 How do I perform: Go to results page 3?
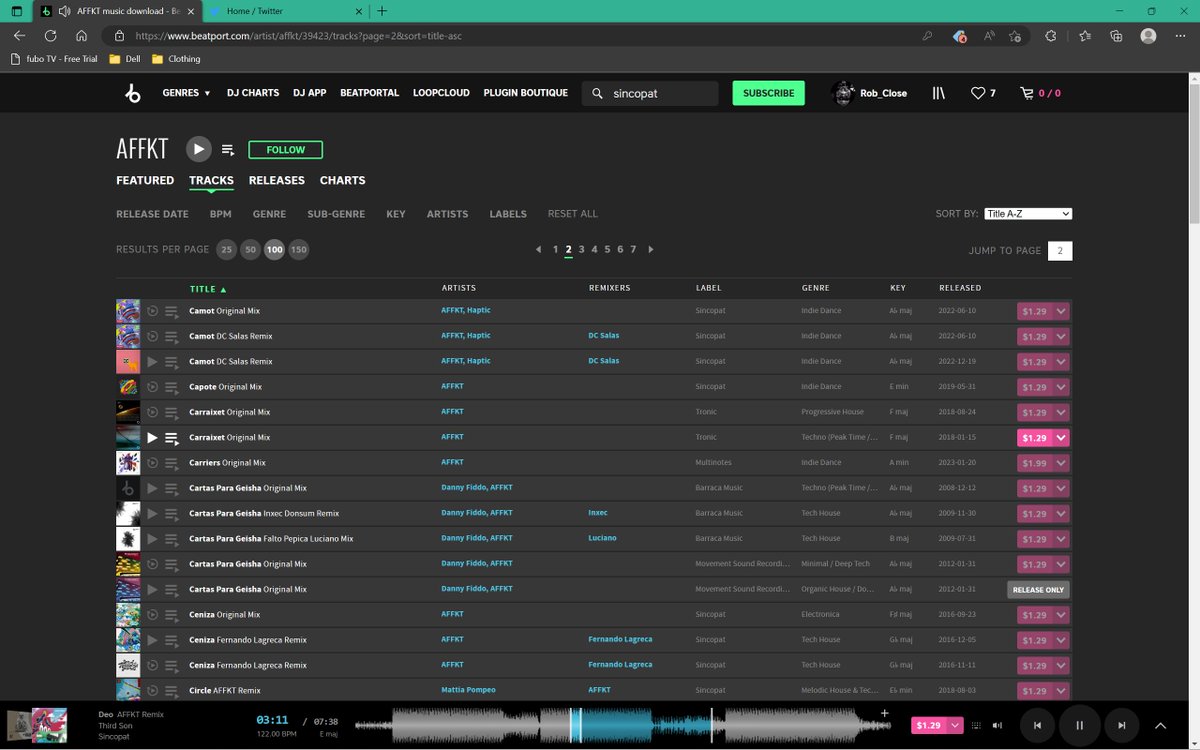(581, 250)
